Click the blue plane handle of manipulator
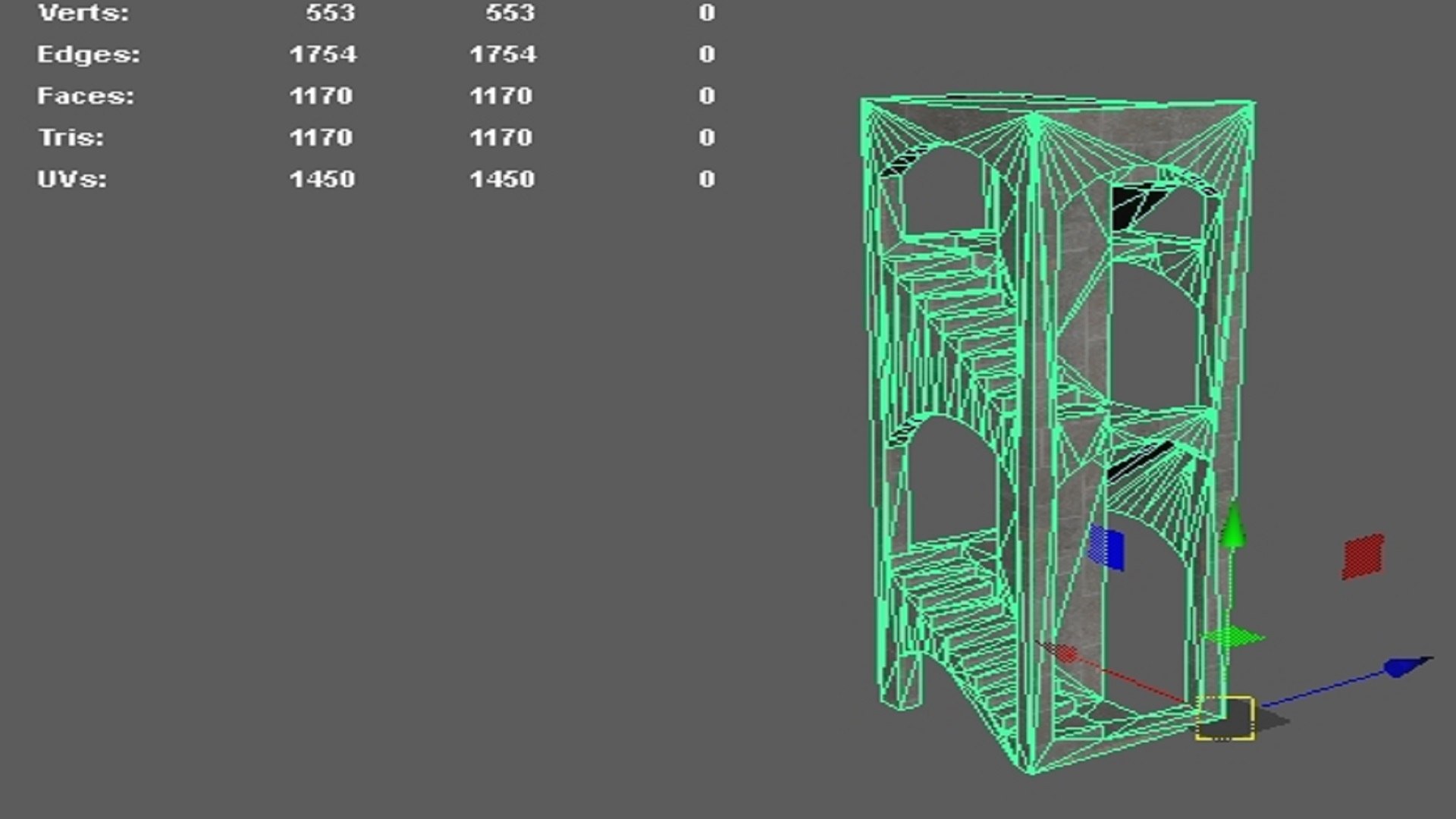Image resolution: width=1456 pixels, height=819 pixels. pyautogui.click(x=1106, y=548)
